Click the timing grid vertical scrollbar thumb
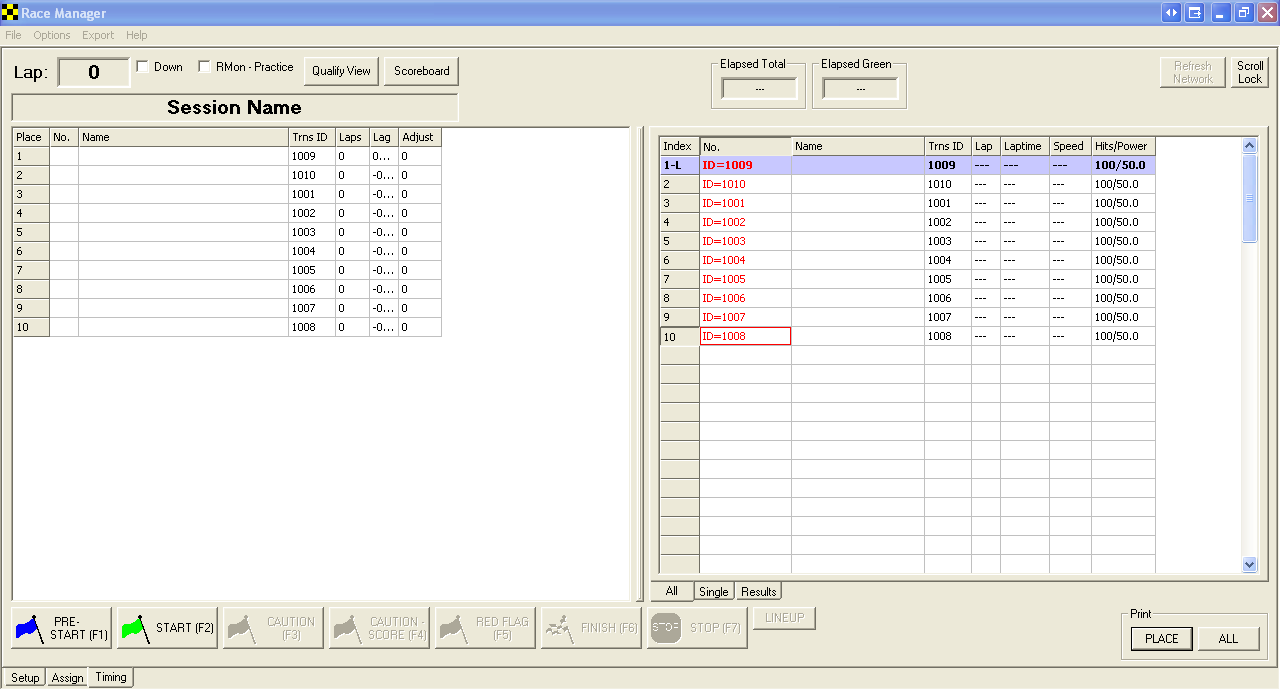Viewport: 1280px width, 690px height. coord(1249,198)
